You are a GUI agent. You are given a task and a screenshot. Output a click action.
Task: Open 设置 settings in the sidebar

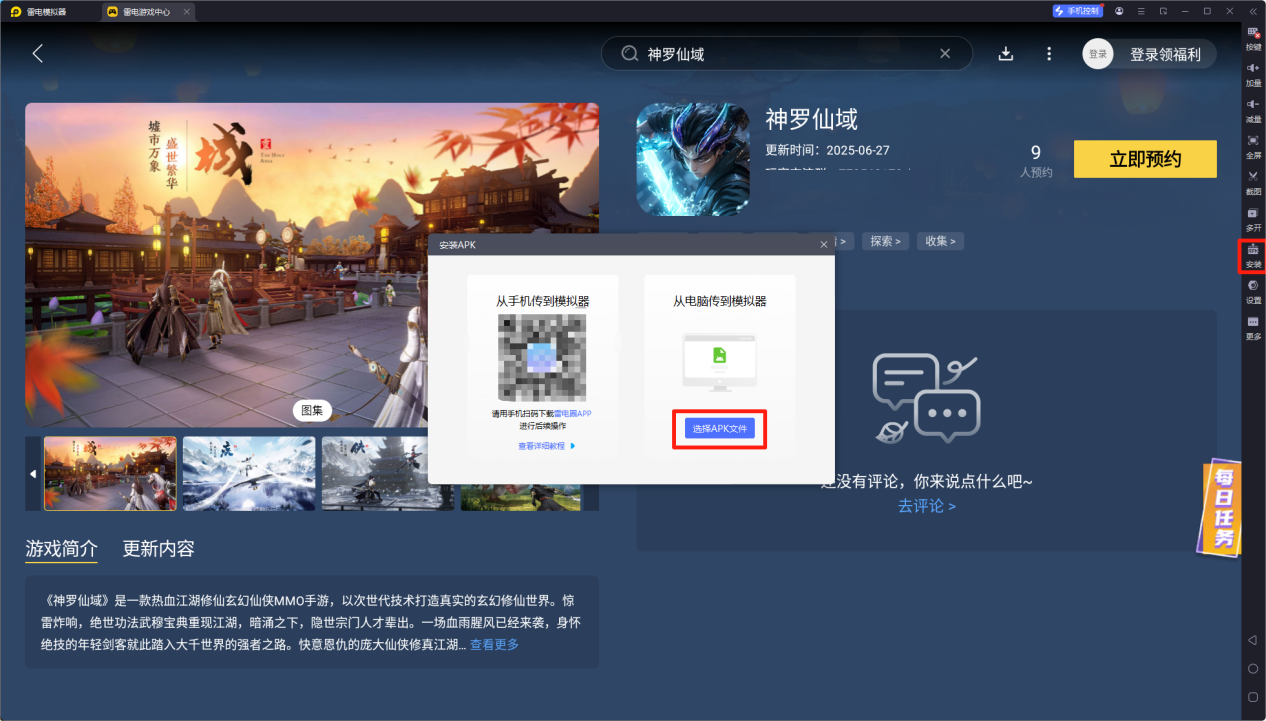tap(1253, 292)
